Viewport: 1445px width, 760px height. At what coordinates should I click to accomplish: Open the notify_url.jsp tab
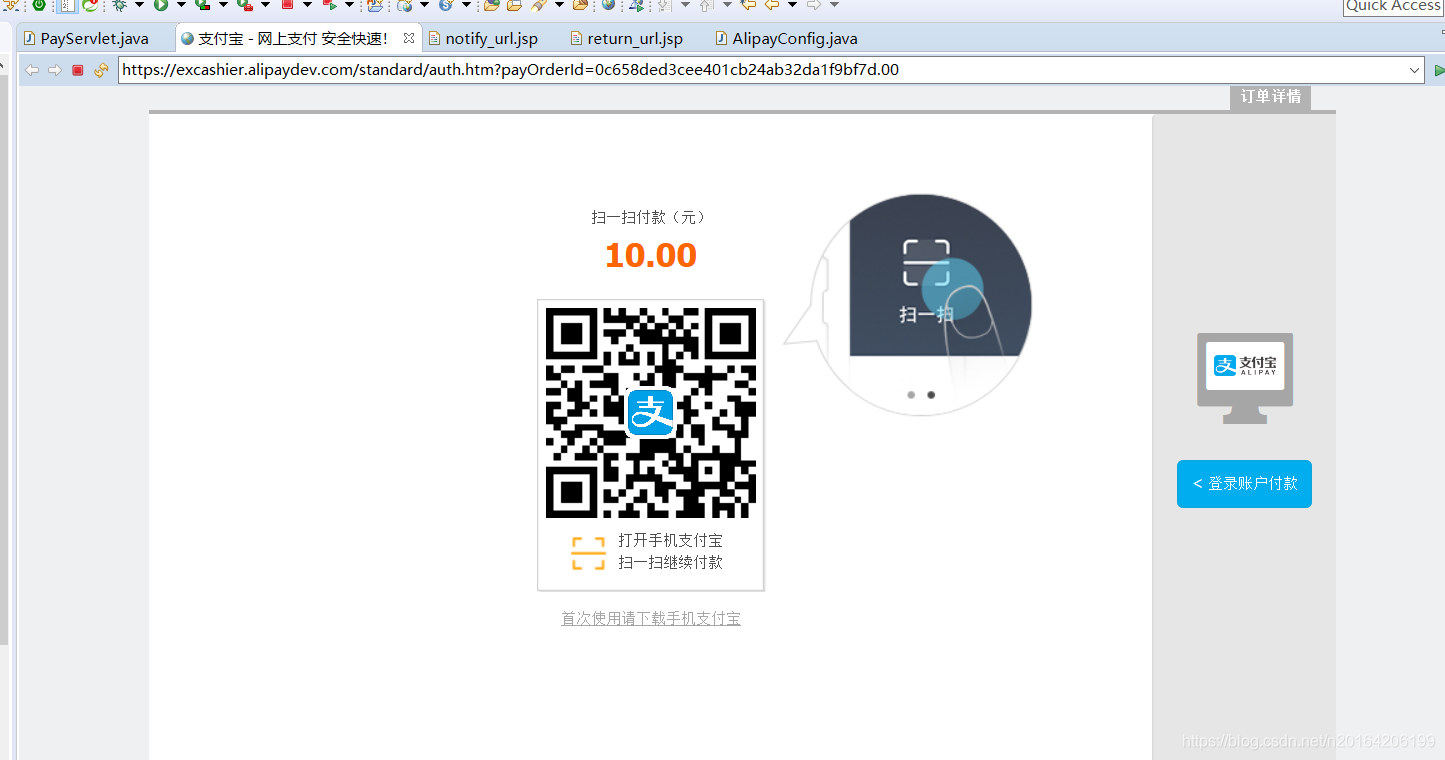pos(483,39)
